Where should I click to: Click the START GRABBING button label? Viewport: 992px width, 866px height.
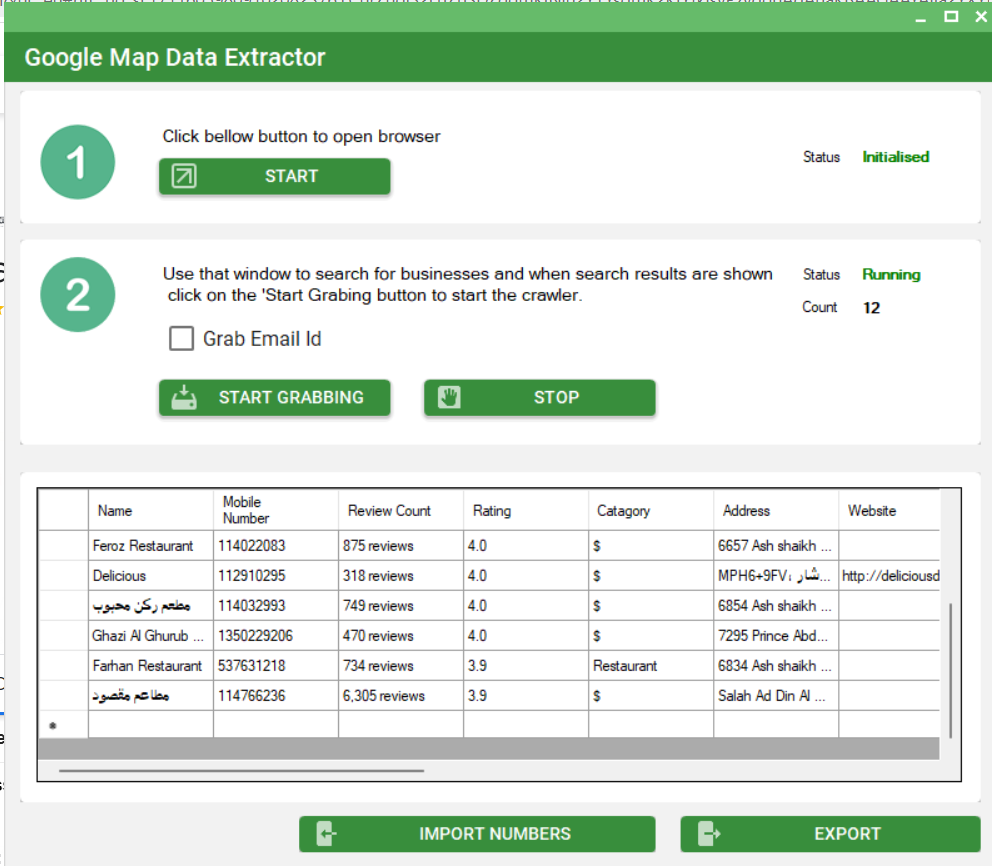(x=291, y=397)
